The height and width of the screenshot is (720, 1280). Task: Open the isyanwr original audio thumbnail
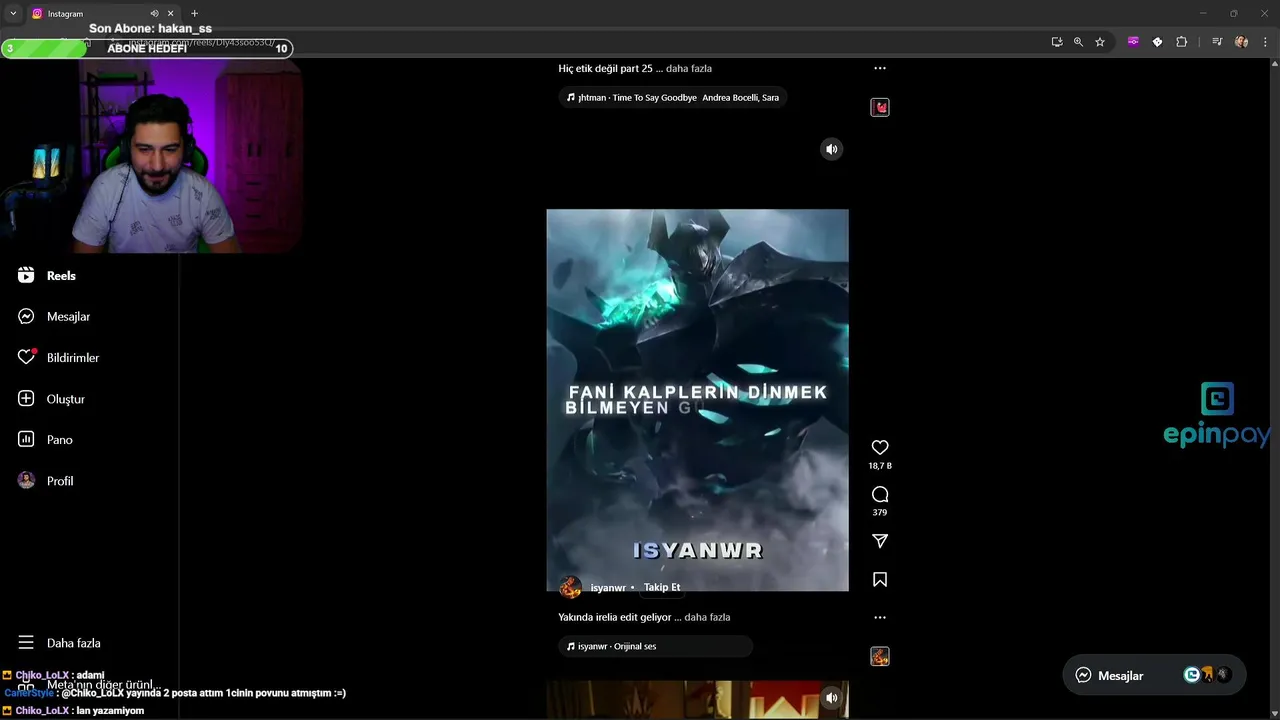880,656
